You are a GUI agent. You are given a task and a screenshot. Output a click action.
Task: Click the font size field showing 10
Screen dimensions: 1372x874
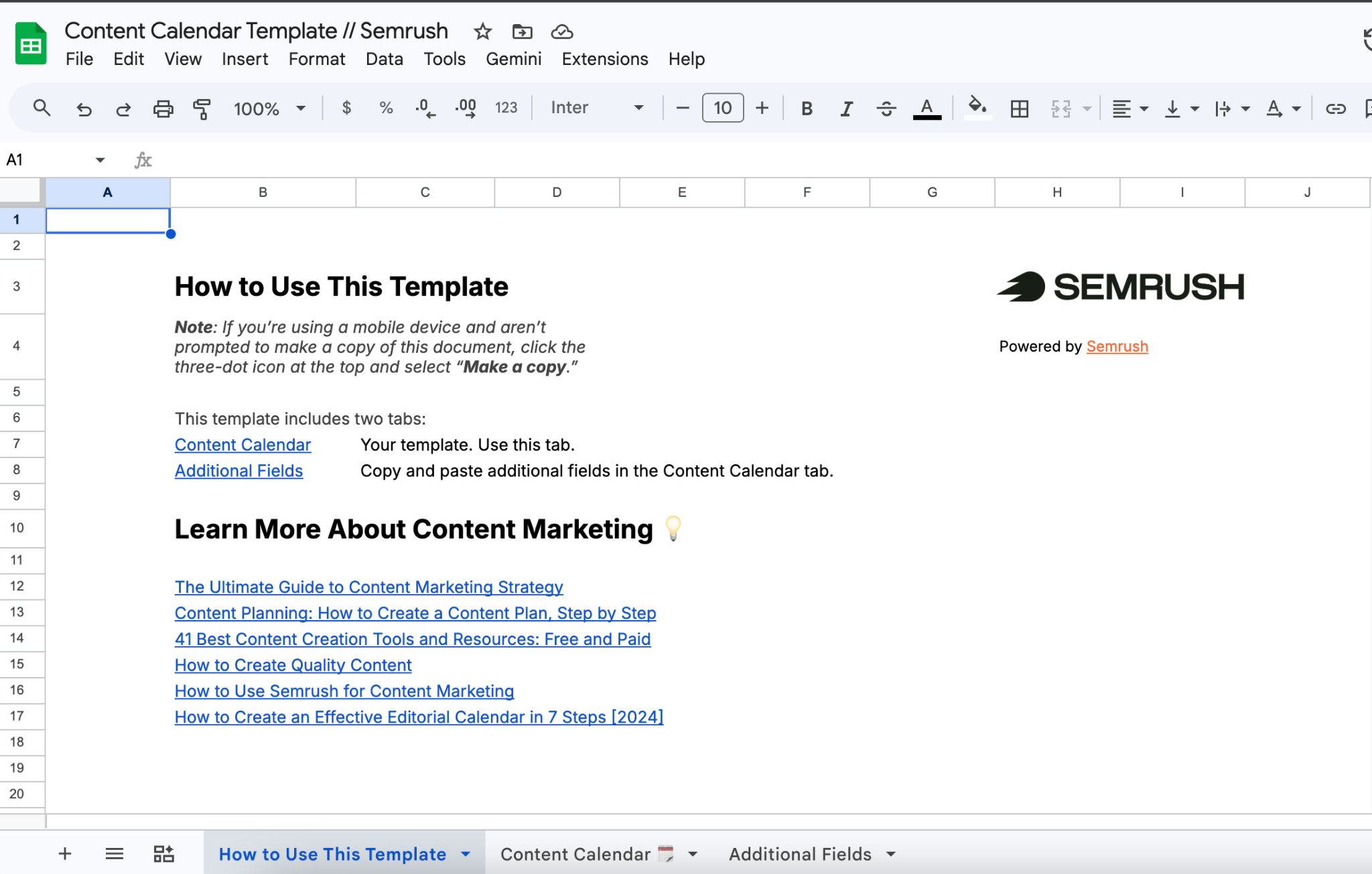(x=722, y=108)
